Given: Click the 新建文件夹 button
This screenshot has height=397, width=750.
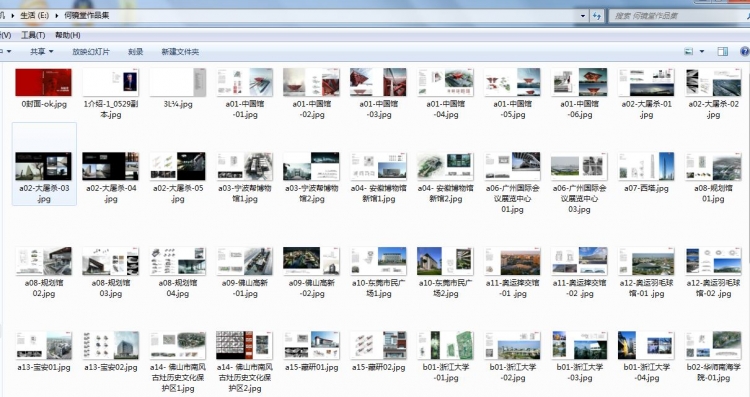Looking at the screenshot, I should tap(180, 52).
